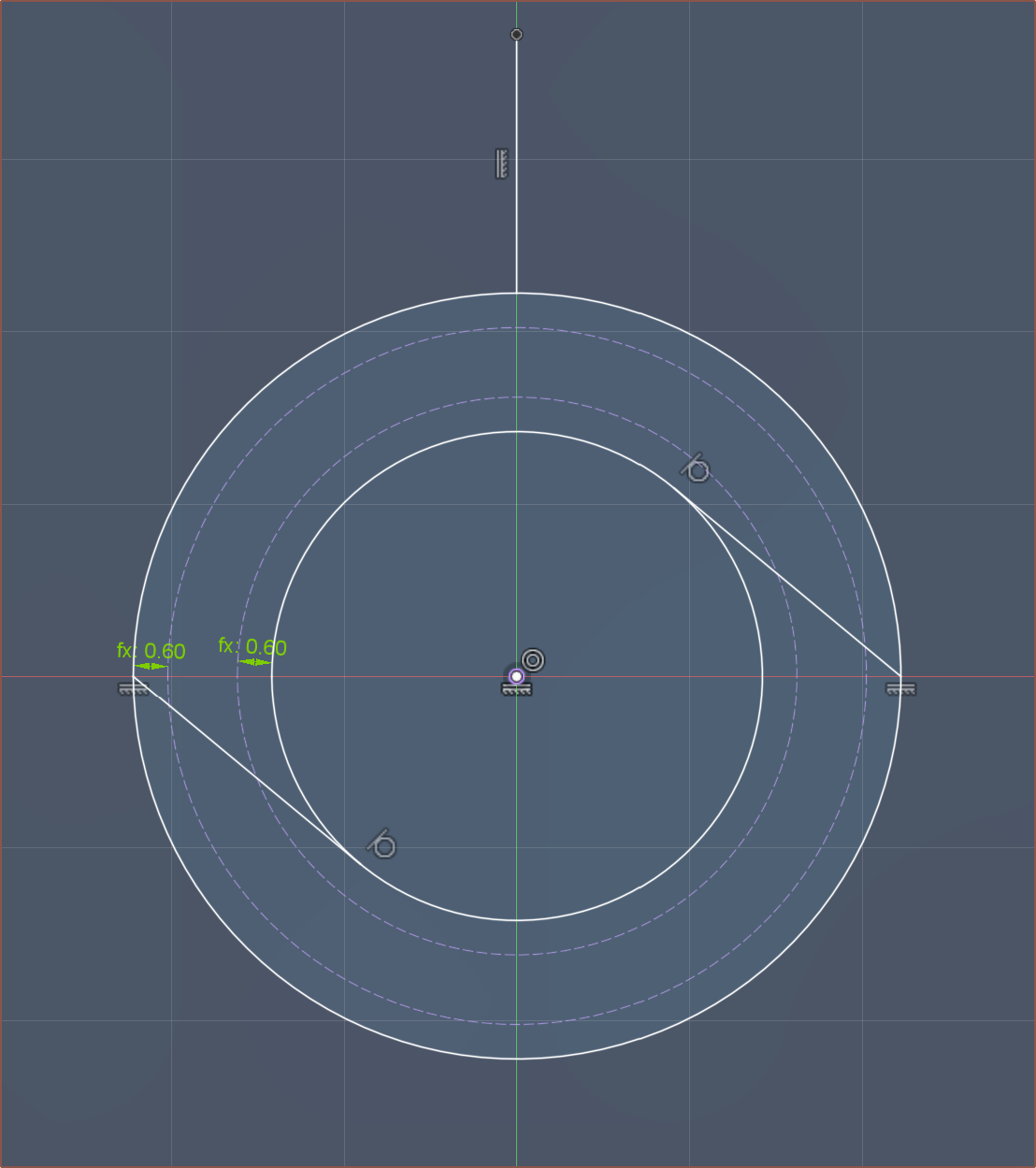Select the concentric constraint glyph near the center
This screenshot has height=1168, width=1036.
(533, 660)
